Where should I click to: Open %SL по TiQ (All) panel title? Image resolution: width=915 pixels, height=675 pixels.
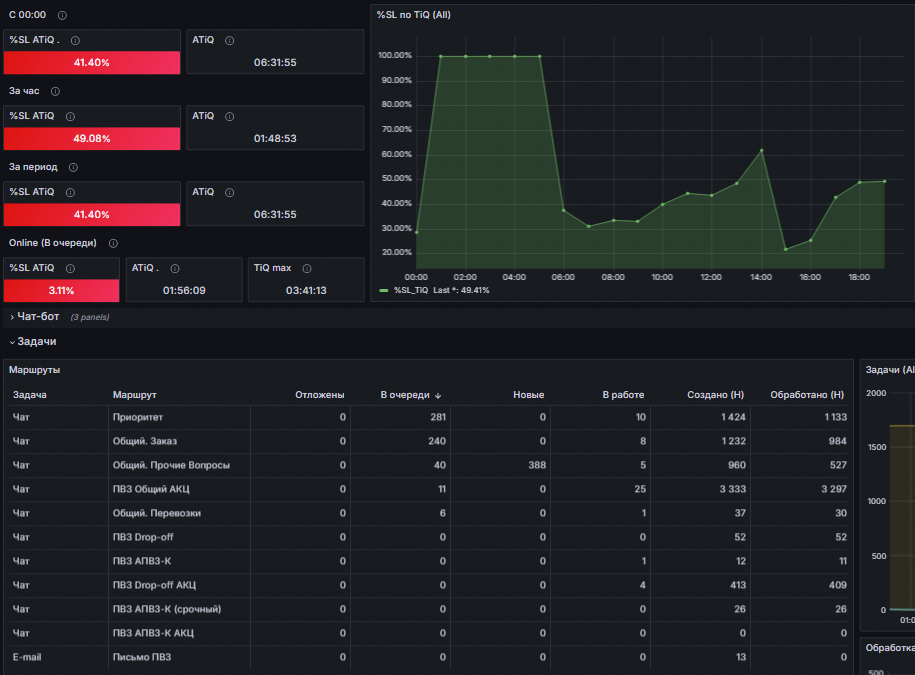pyautogui.click(x=413, y=15)
